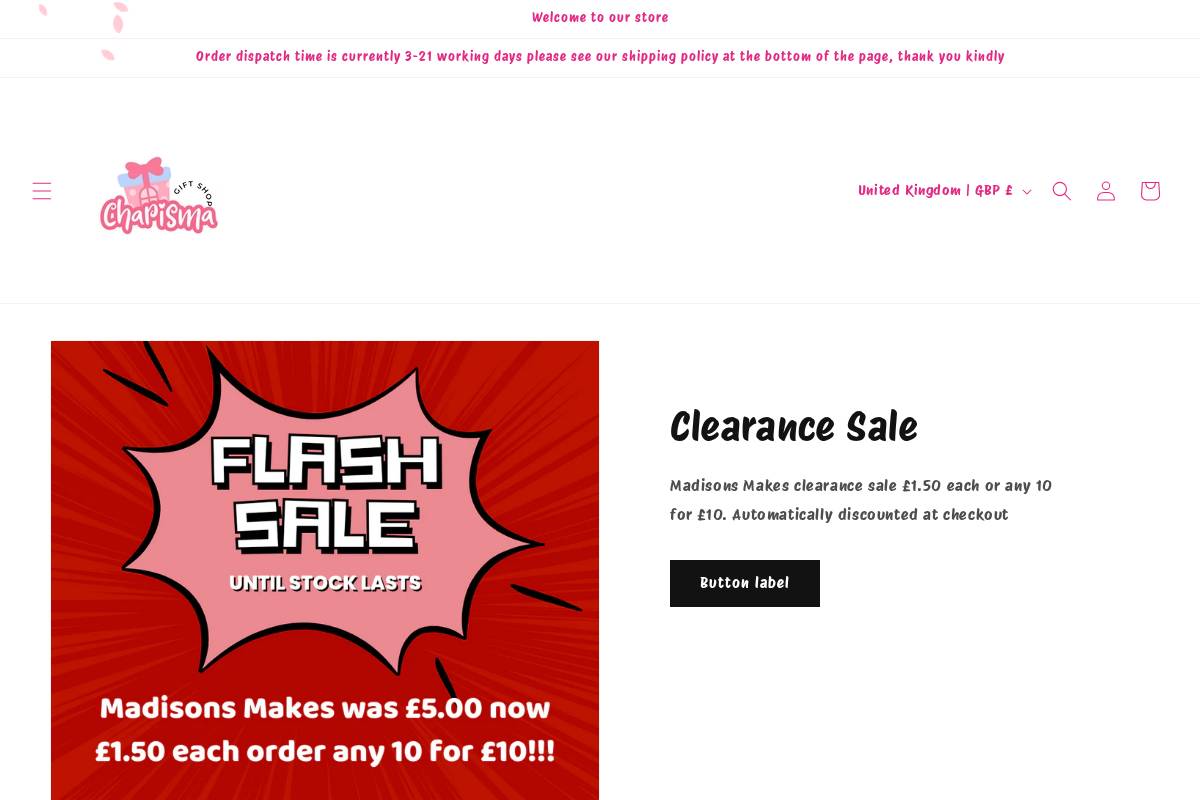Click the order dispatch time notice
The image size is (1200, 800).
[600, 57]
